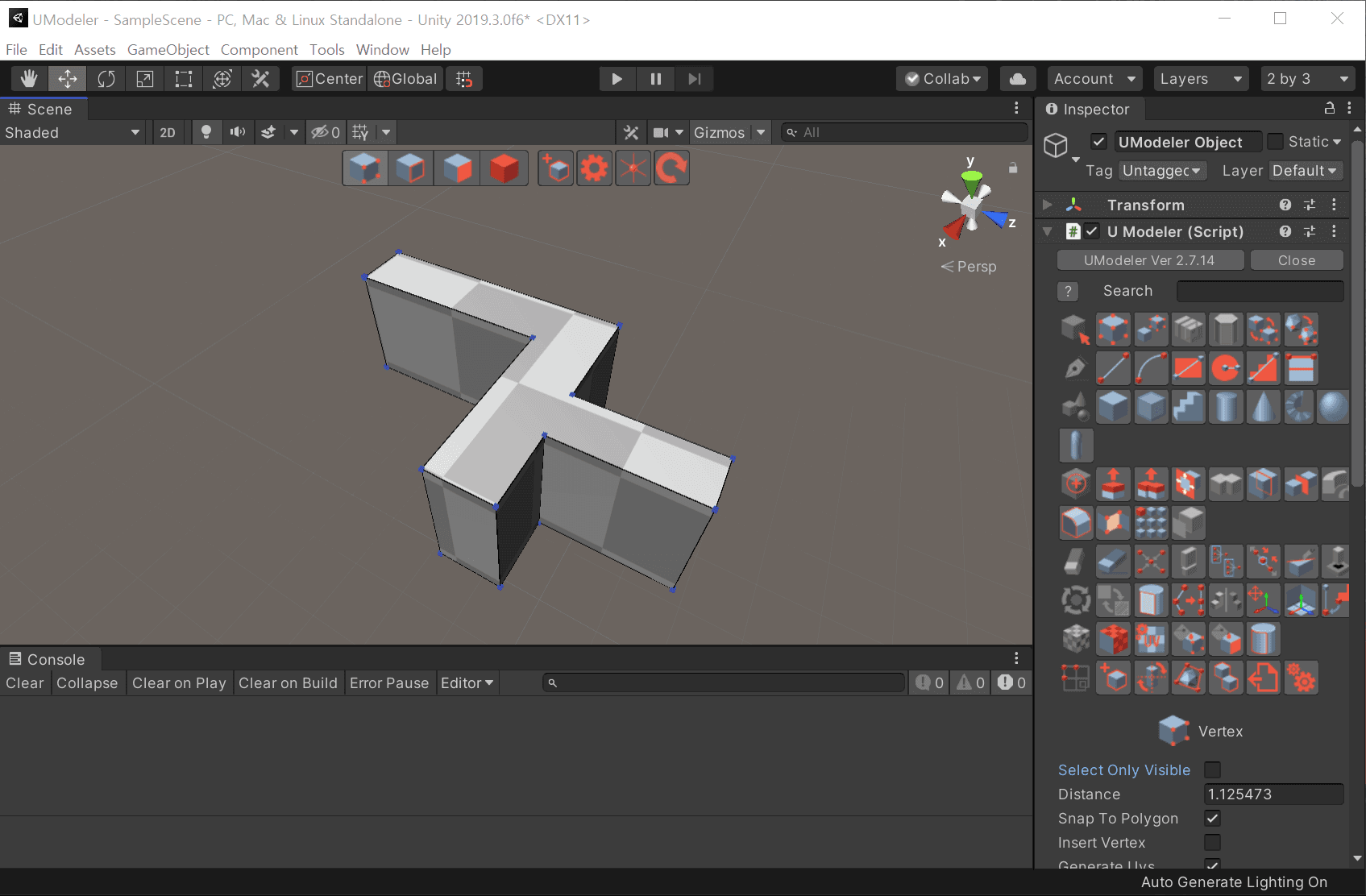Select the UModeler Sphere primitive tool
1366x896 pixels.
click(1332, 407)
